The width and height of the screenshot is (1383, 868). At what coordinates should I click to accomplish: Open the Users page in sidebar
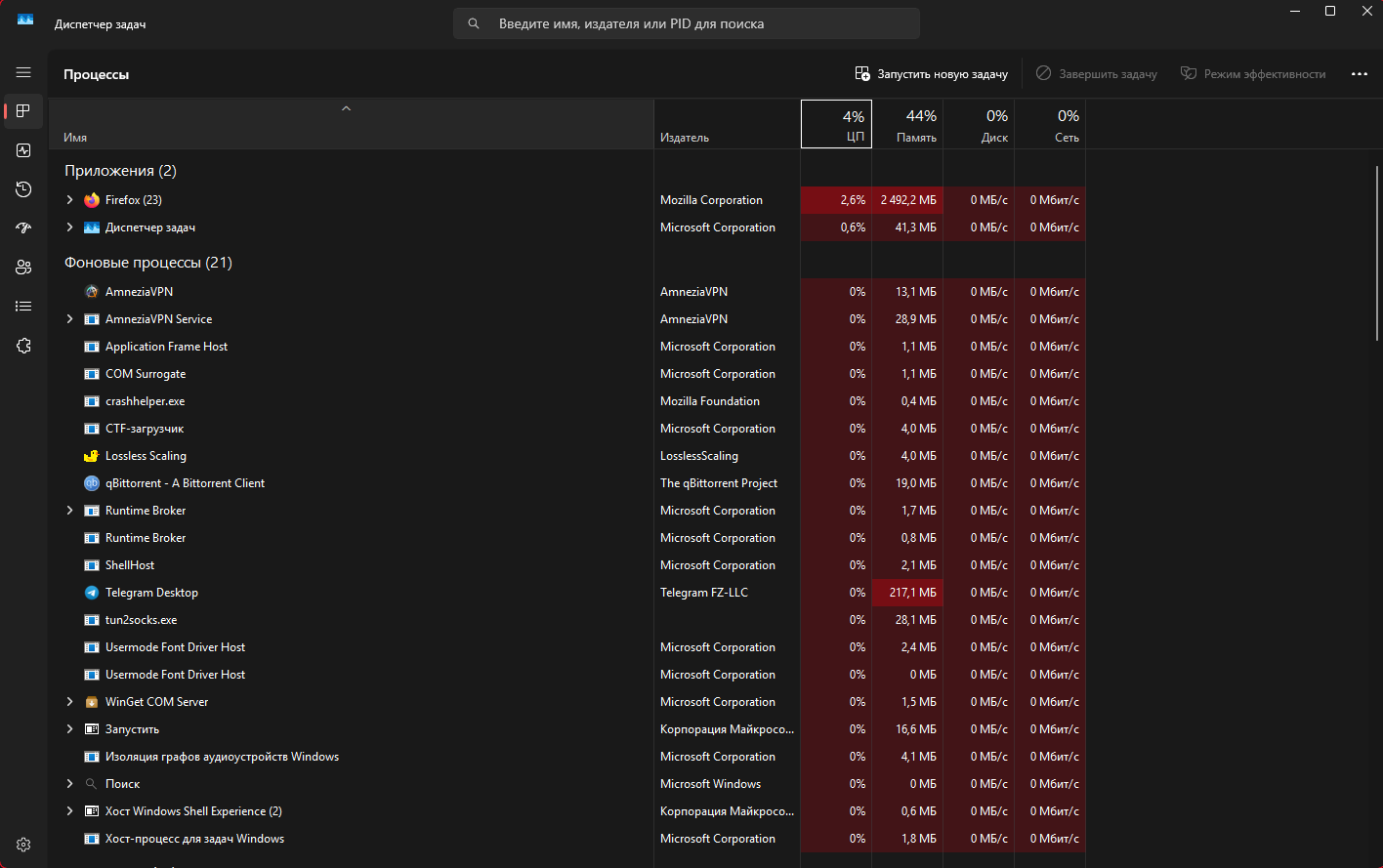click(x=23, y=268)
